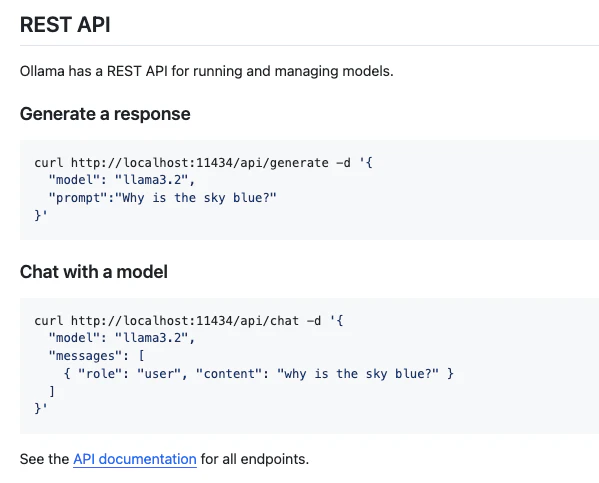The image size is (599, 483).
Task: Click the "prompt":"Why is the sky blue?" line
Action: click(162, 198)
